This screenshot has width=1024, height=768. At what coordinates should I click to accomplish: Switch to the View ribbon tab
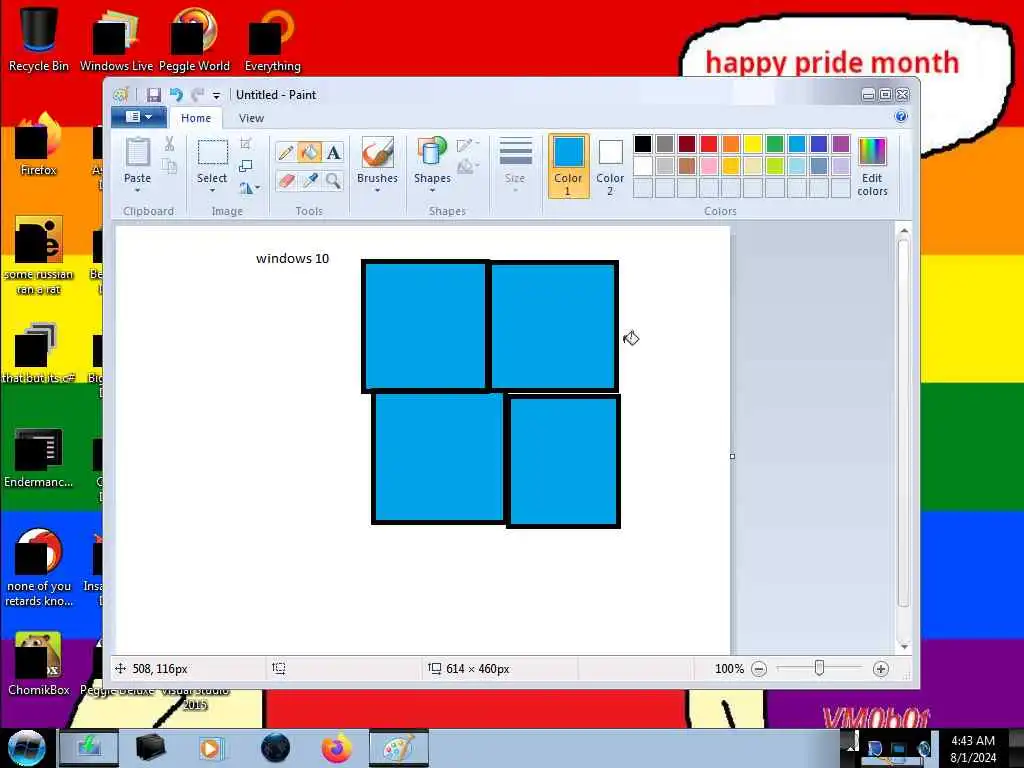click(251, 118)
